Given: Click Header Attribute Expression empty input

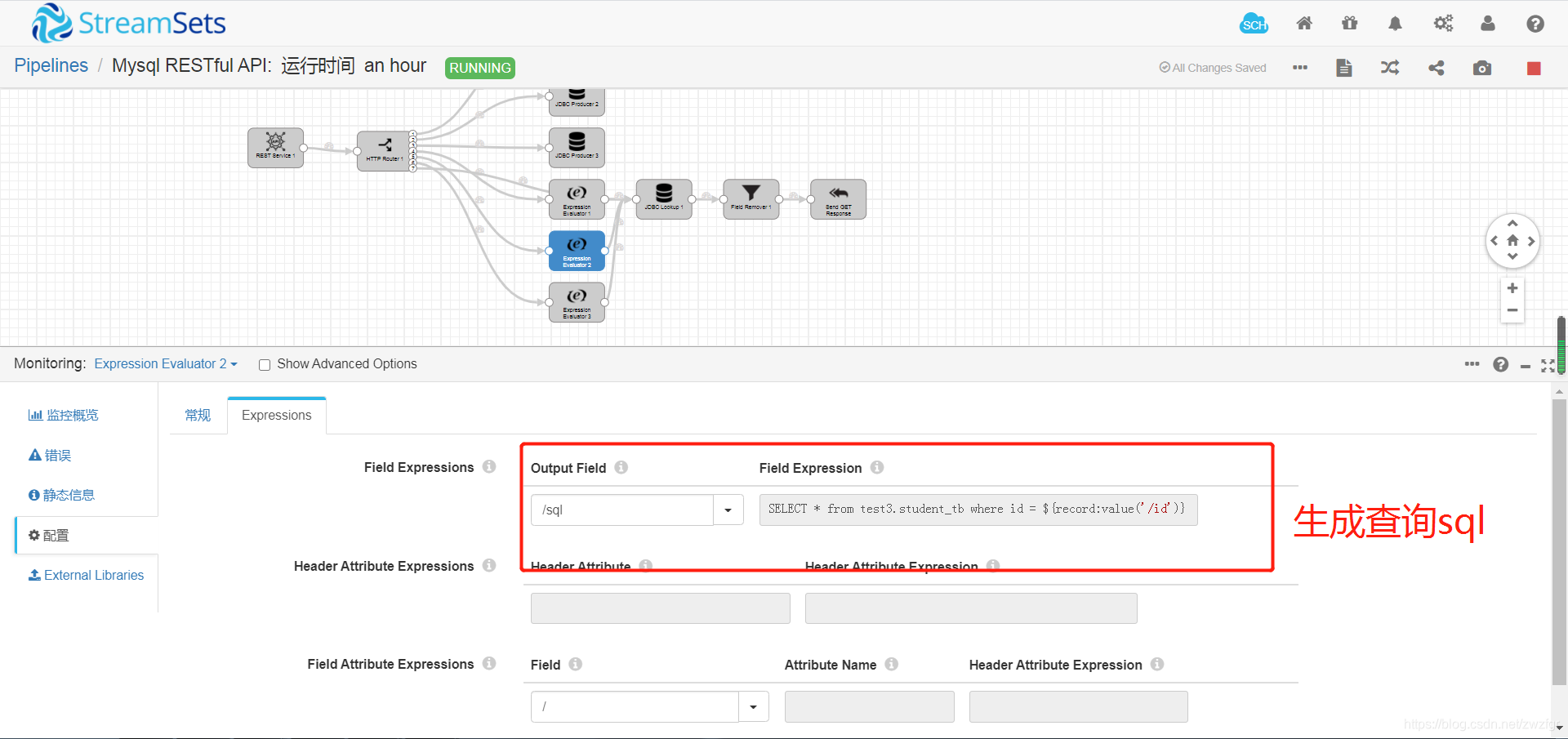Looking at the screenshot, I should pyautogui.click(x=971, y=608).
